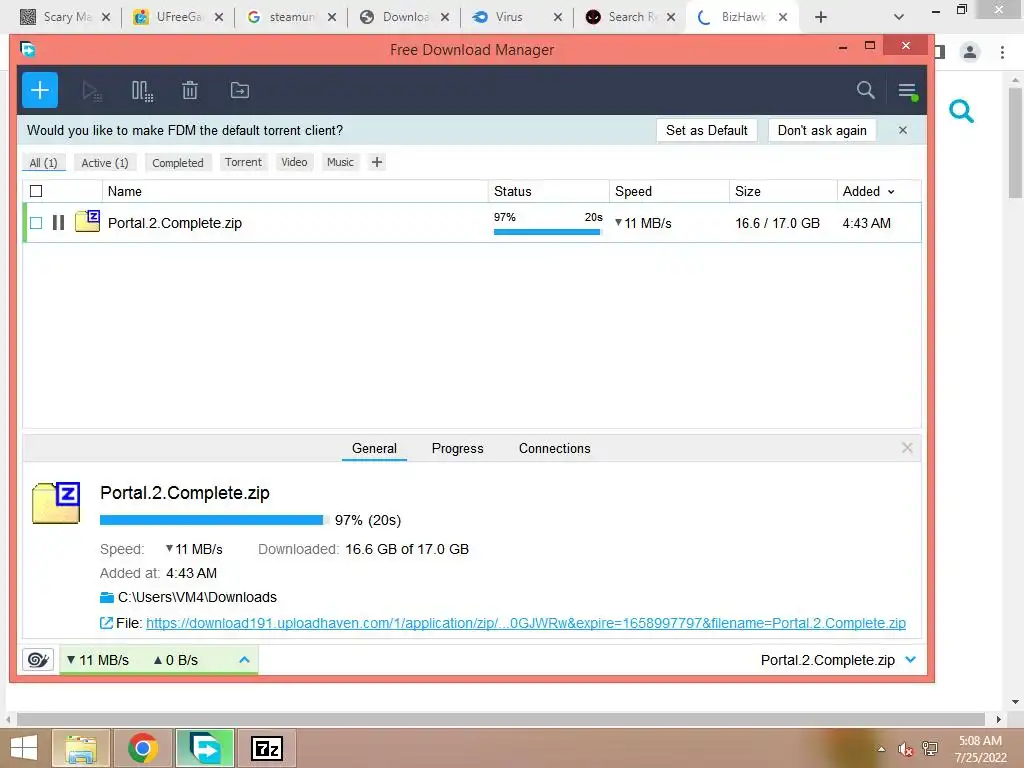The image size is (1024, 768).
Task: Click the large zip icon in General panel
Action: 56,503
